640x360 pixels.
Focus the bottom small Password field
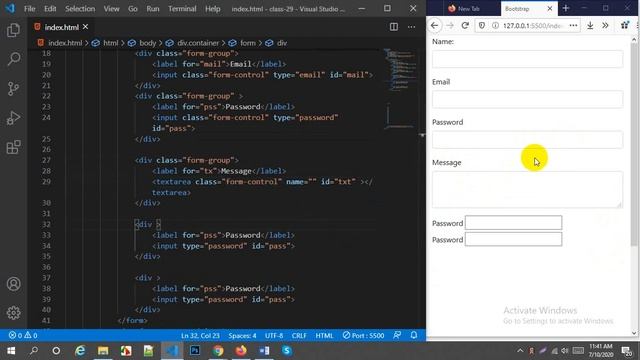513,239
